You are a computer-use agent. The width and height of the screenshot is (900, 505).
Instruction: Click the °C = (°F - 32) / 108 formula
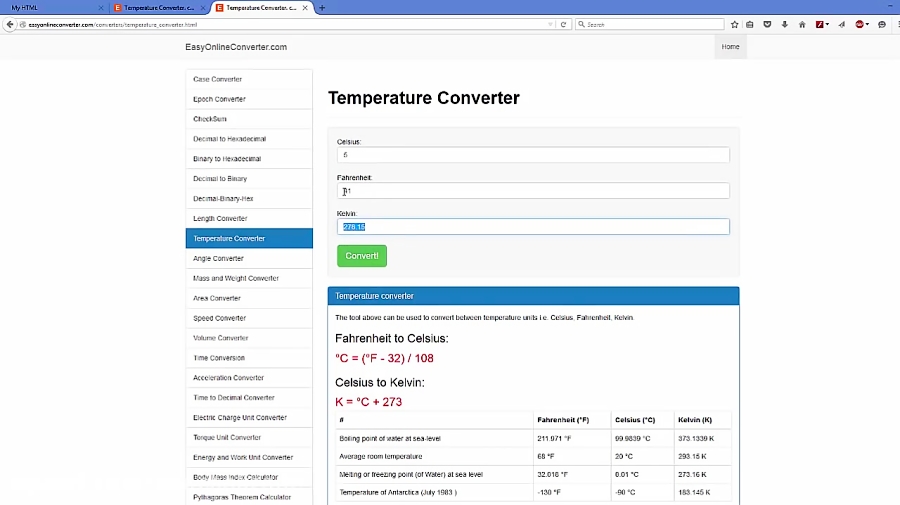[385, 358]
